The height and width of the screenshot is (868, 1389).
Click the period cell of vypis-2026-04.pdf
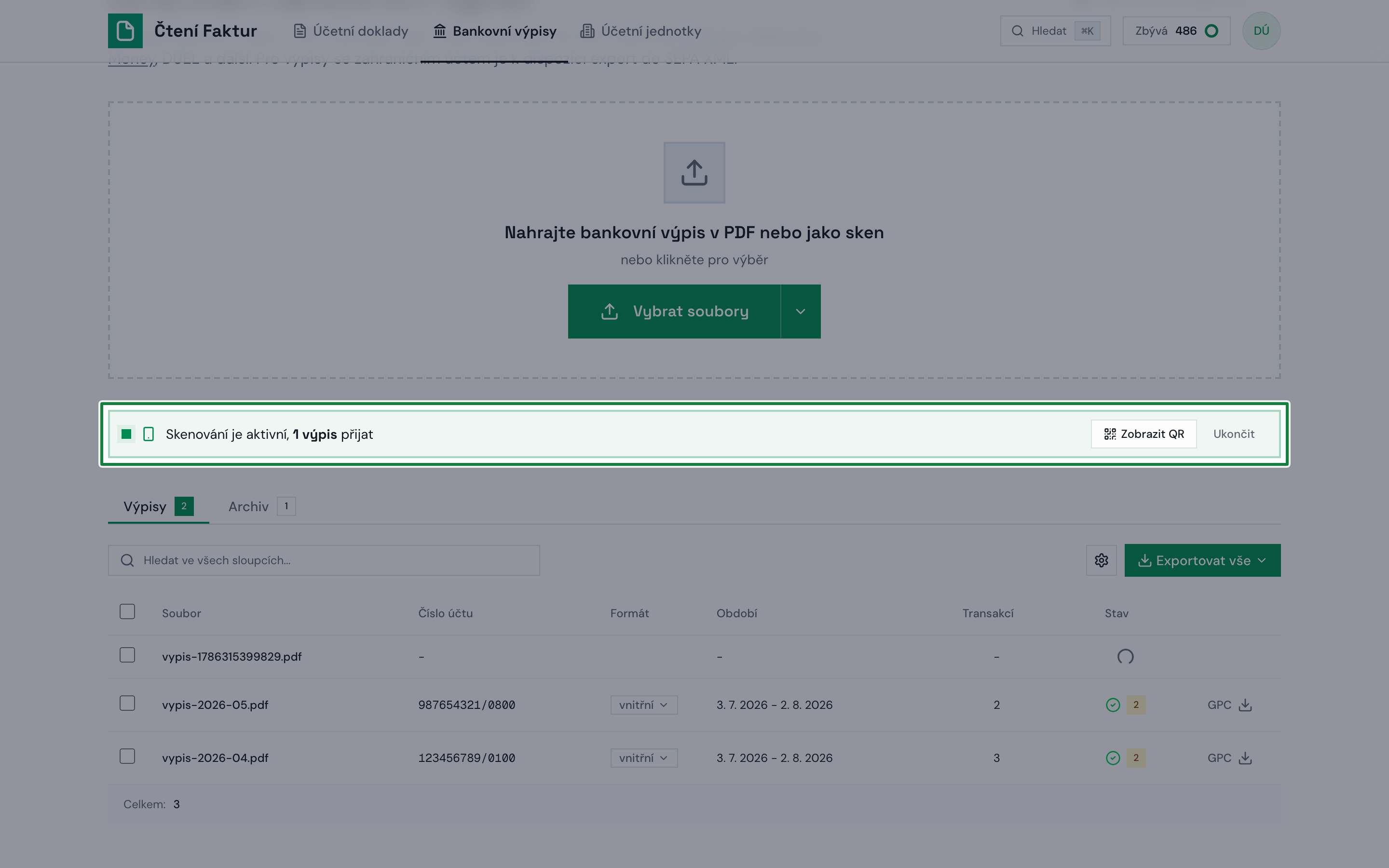774,758
